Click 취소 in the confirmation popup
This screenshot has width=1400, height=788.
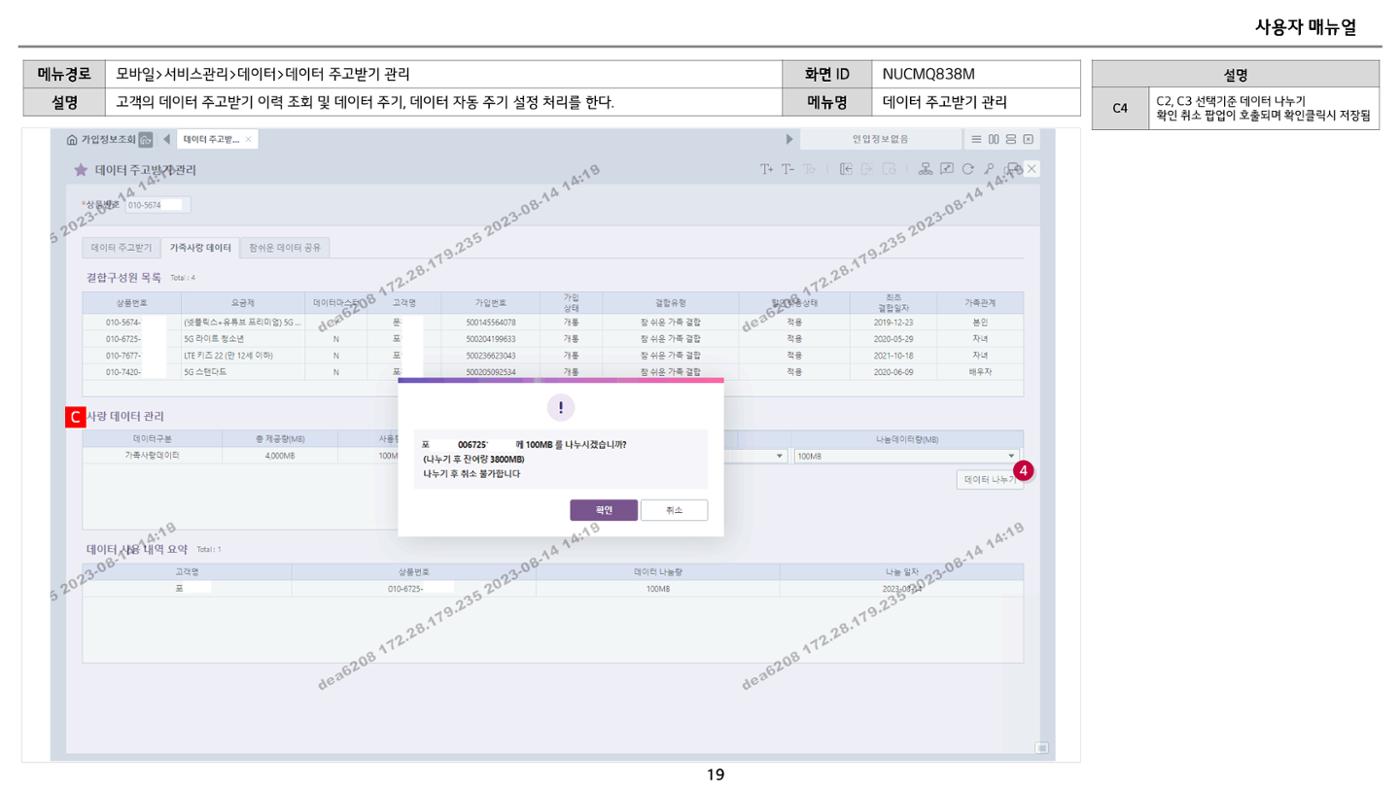point(674,510)
